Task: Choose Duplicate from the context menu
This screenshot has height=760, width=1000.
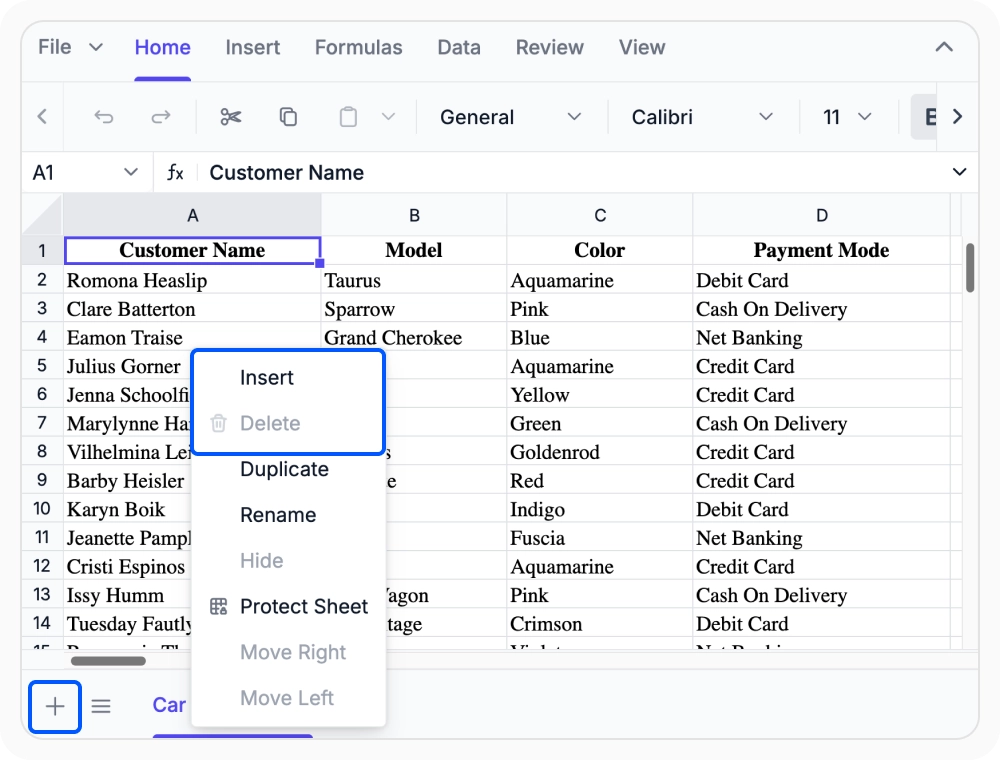Action: pos(288,469)
